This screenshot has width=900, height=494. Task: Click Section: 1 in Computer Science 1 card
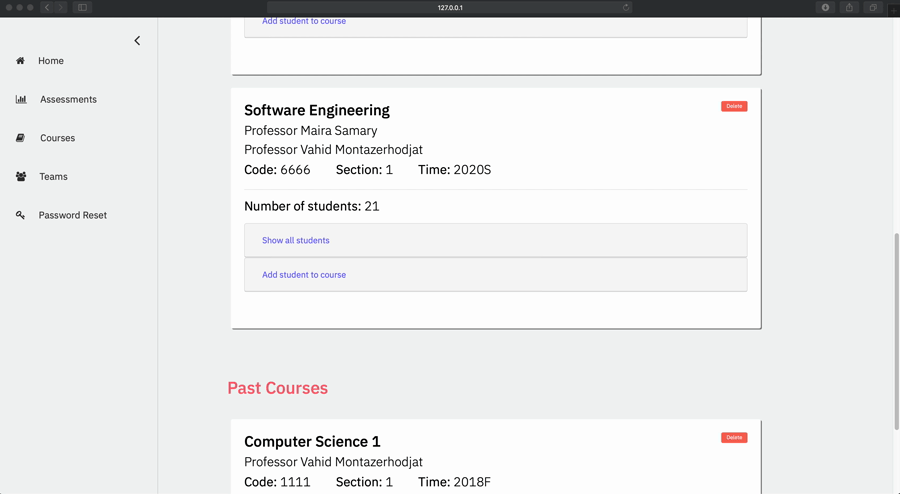click(364, 482)
